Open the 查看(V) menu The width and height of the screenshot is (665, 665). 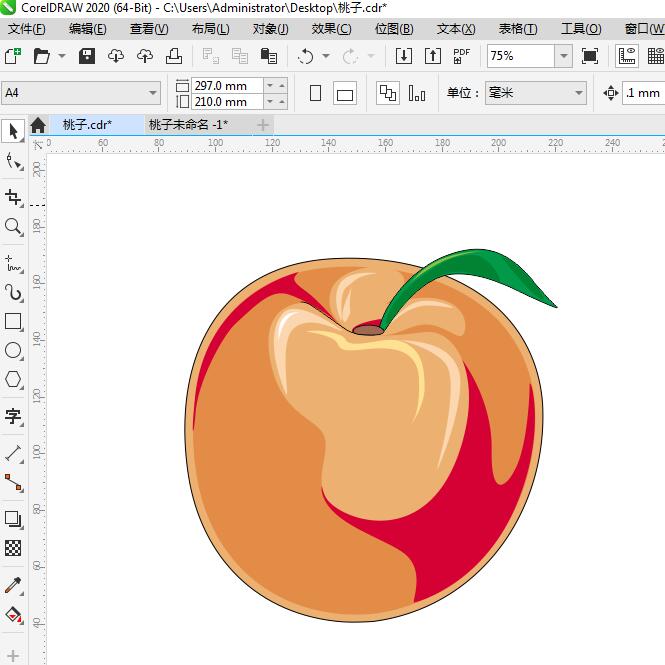pos(149,29)
